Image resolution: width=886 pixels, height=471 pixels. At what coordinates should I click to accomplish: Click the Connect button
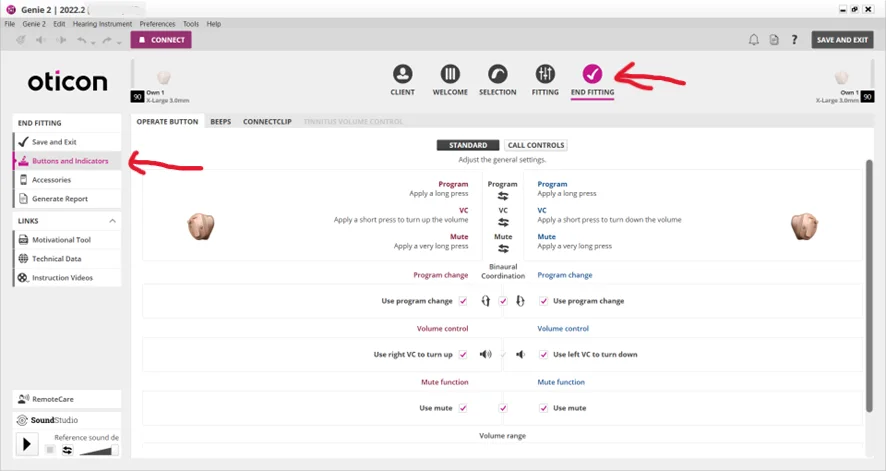[161, 40]
